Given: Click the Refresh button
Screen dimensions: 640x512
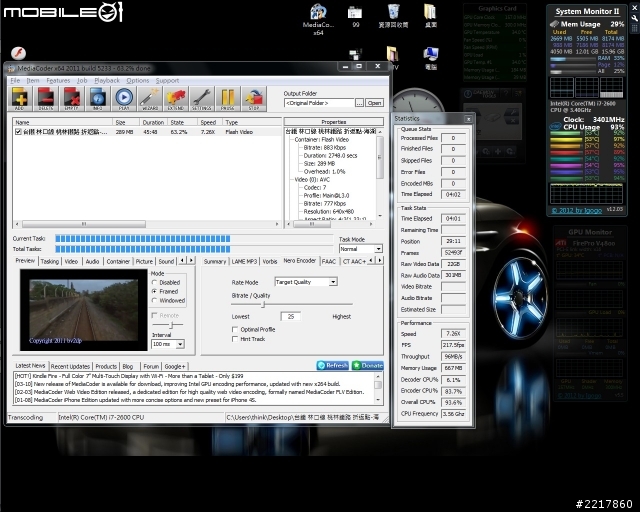Looking at the screenshot, I should click(x=333, y=365).
